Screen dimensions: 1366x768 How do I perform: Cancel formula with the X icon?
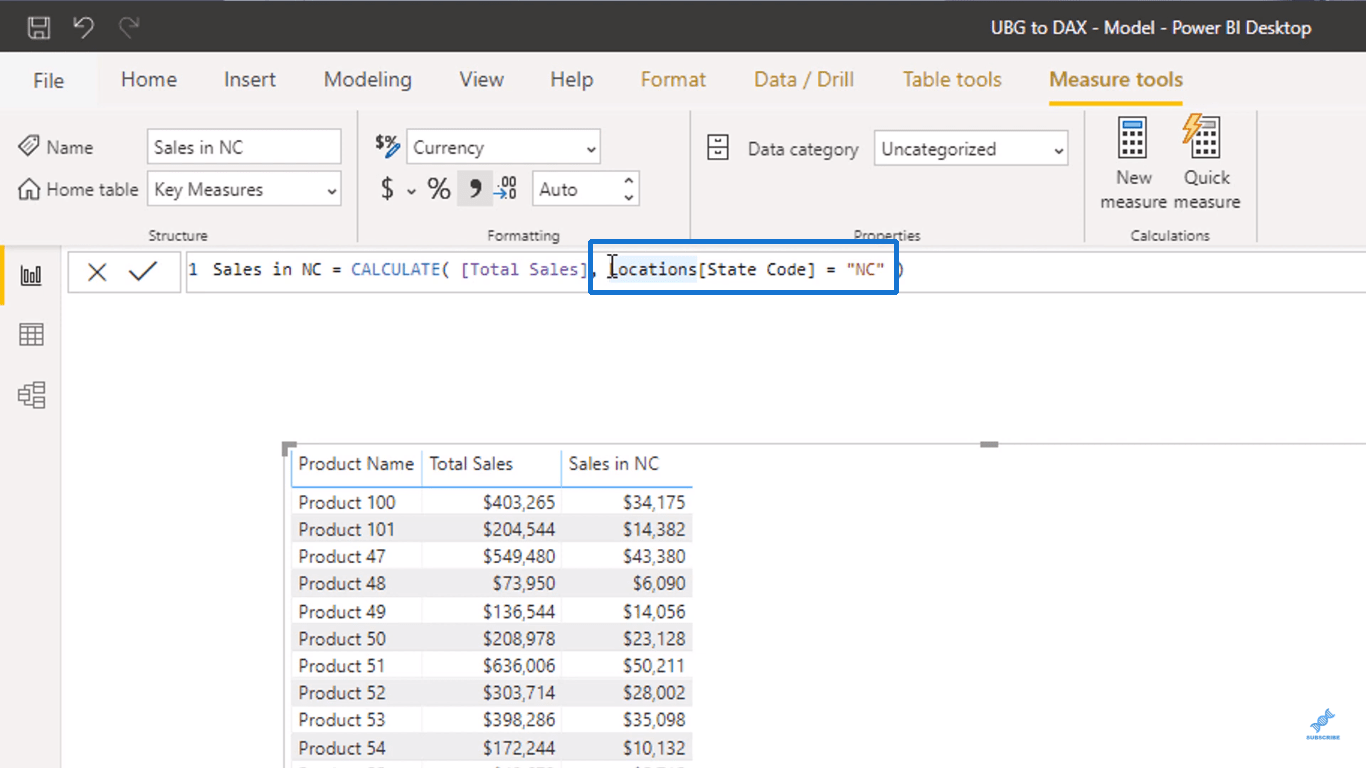(x=97, y=271)
